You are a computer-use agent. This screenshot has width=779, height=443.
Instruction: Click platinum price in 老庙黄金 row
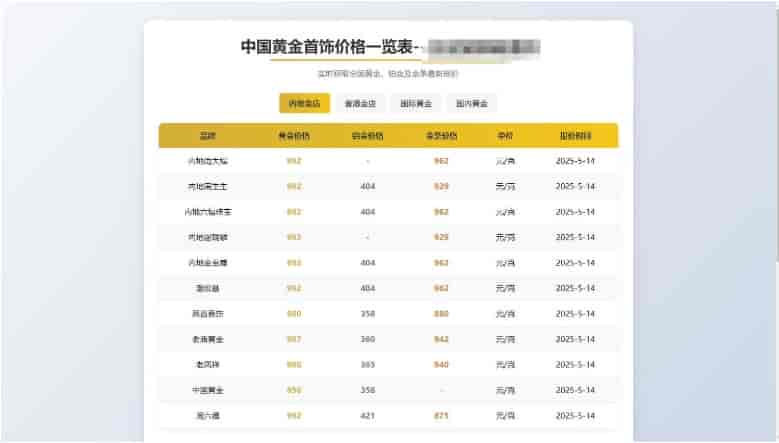368,339
